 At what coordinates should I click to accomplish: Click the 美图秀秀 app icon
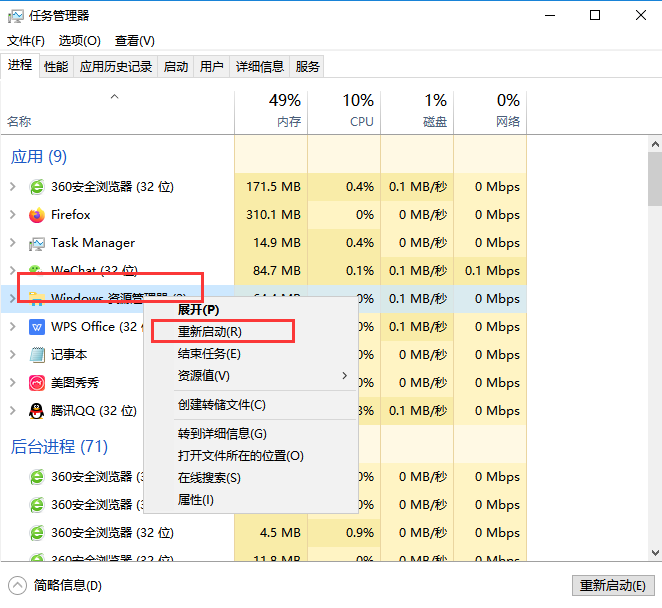37,383
